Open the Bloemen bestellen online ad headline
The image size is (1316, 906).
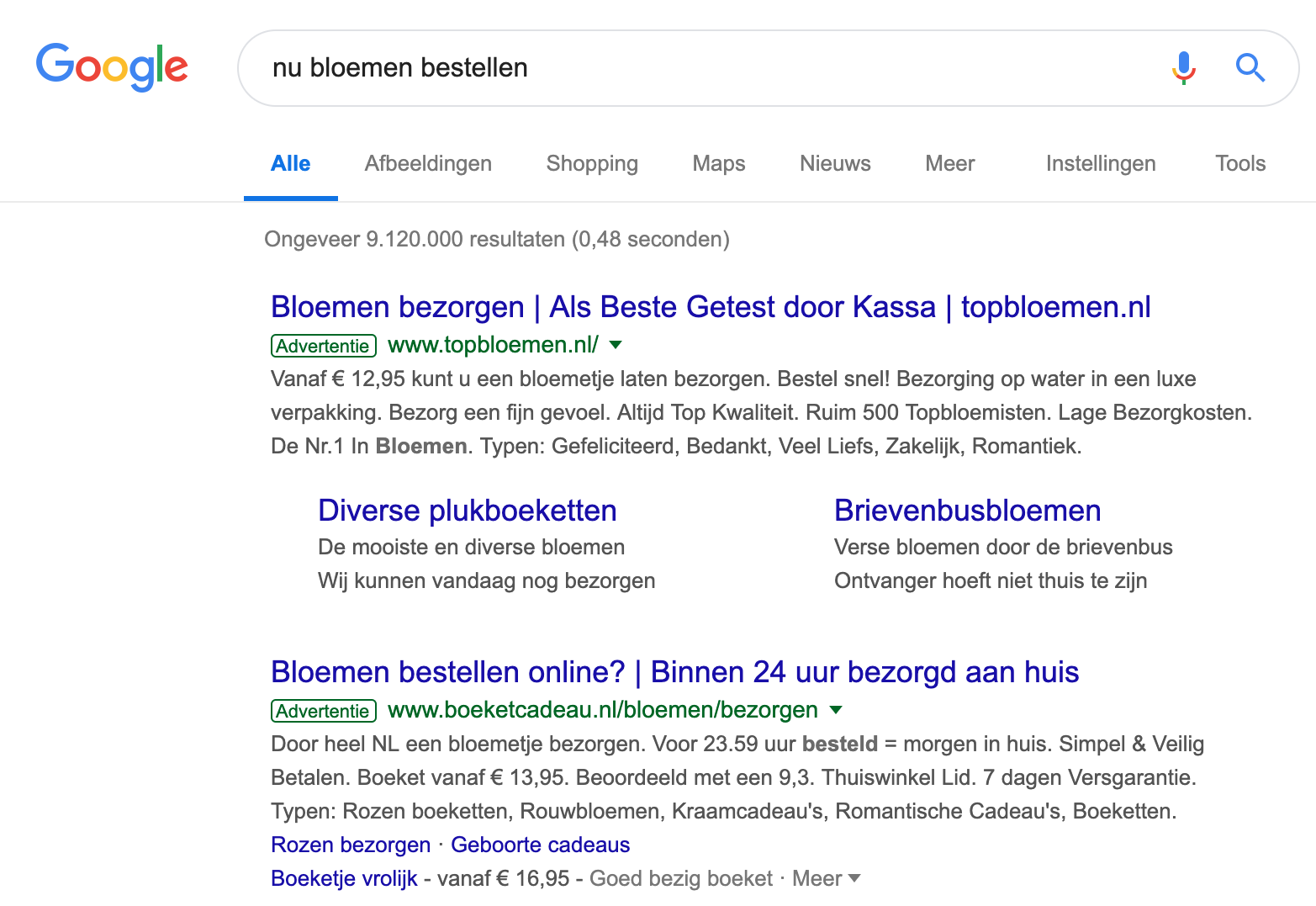pos(674,672)
